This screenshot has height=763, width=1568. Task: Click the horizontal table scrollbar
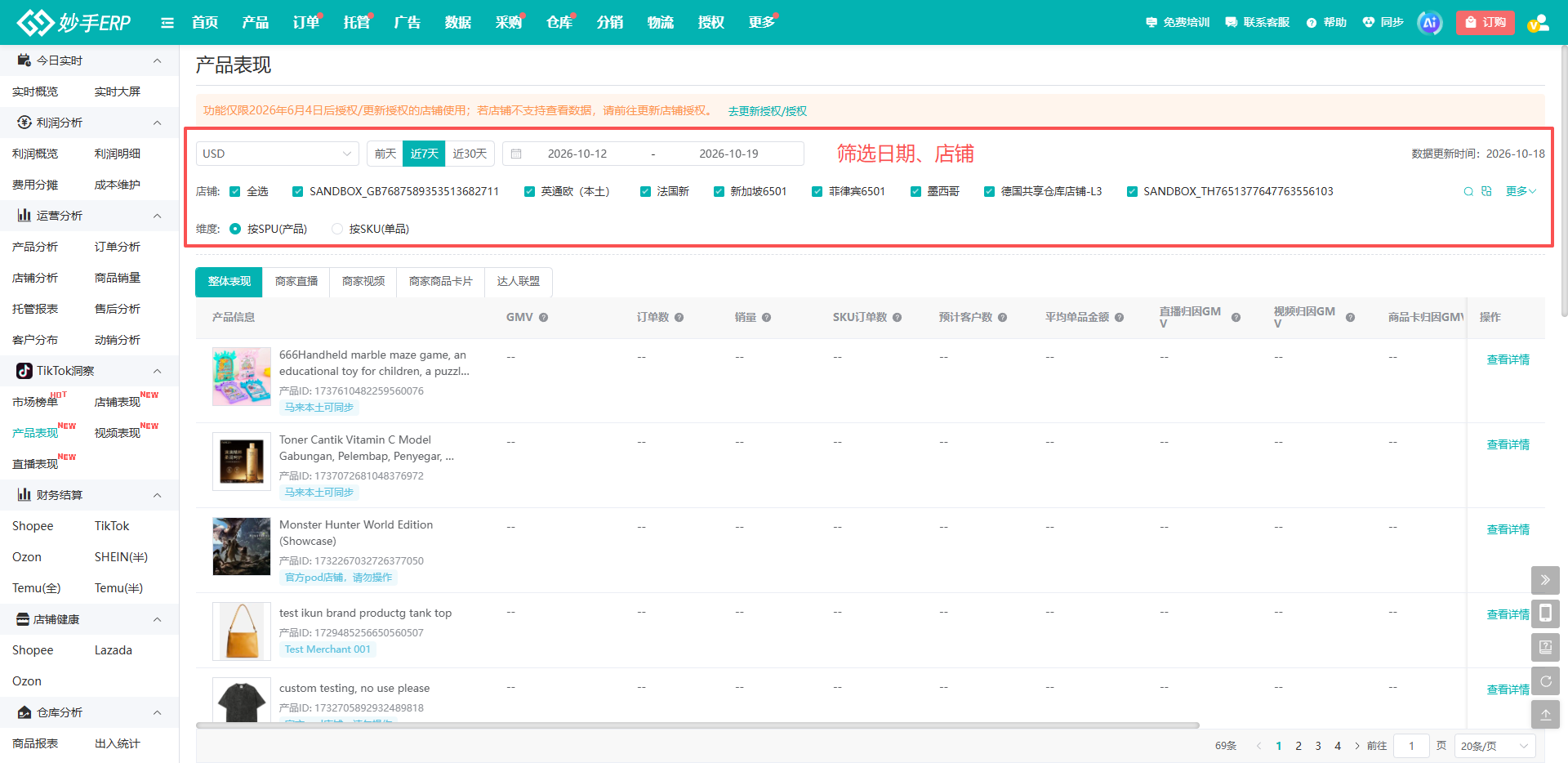697,725
